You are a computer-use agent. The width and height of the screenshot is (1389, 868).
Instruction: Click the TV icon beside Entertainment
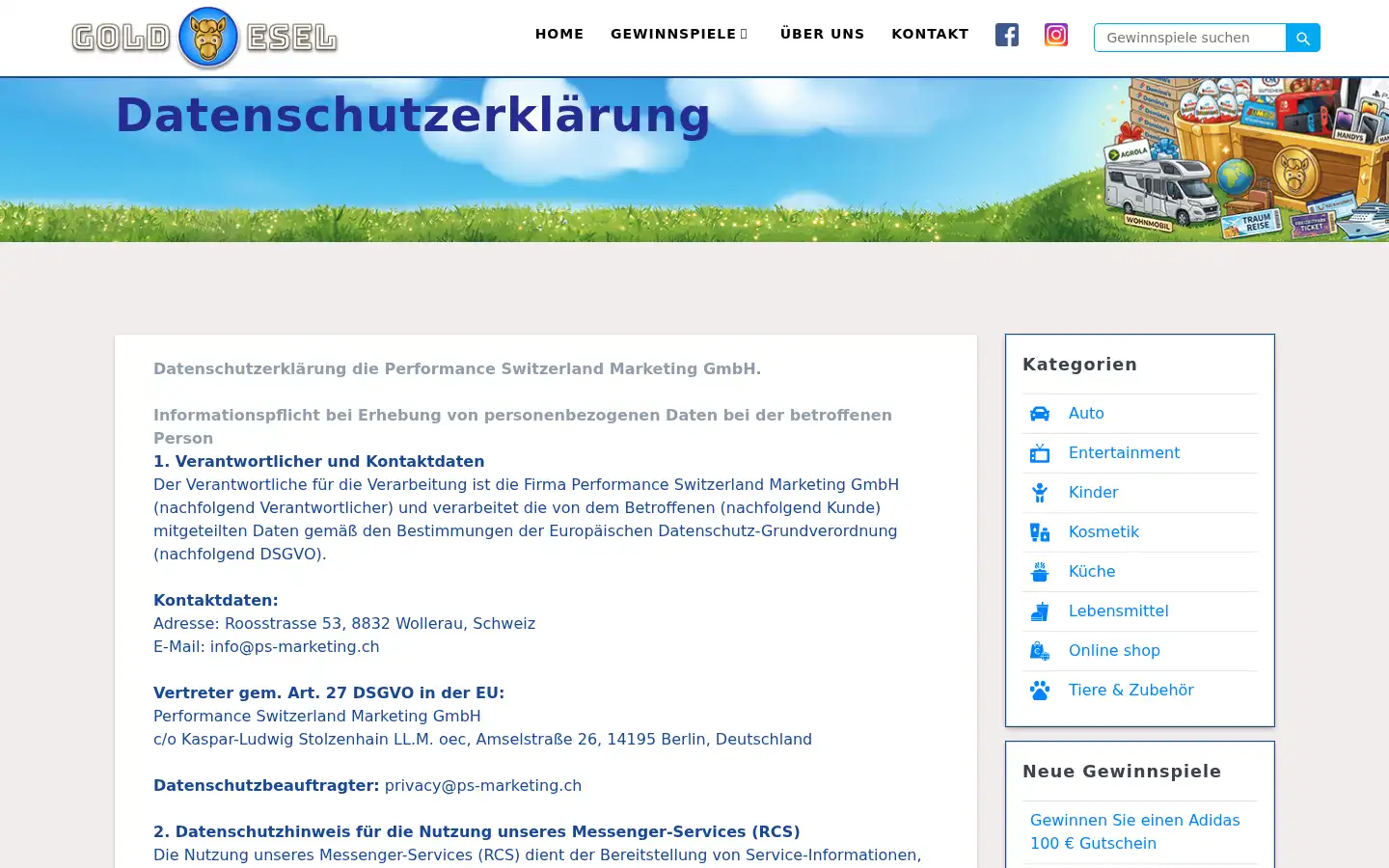point(1040,453)
